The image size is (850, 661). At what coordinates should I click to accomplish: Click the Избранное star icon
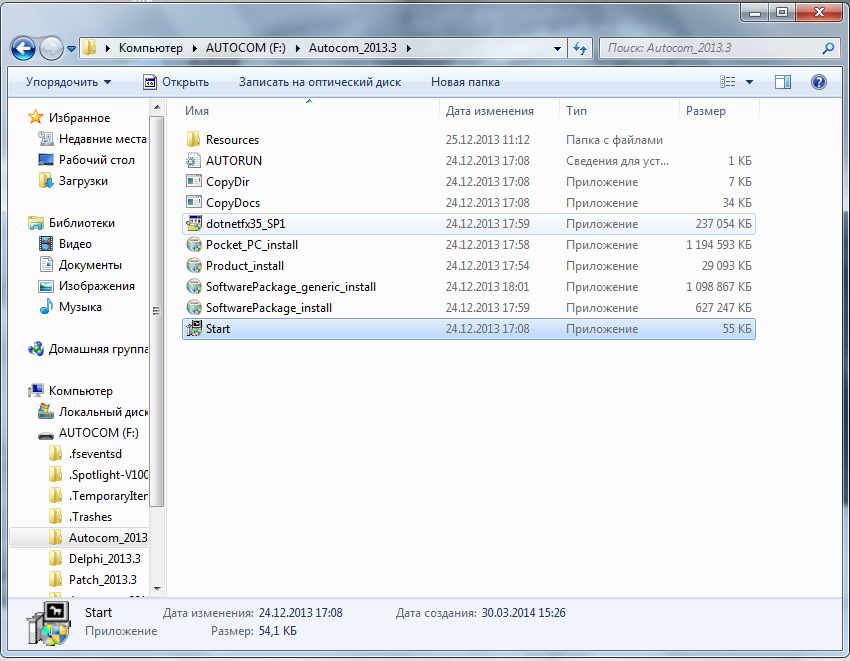[x=36, y=117]
